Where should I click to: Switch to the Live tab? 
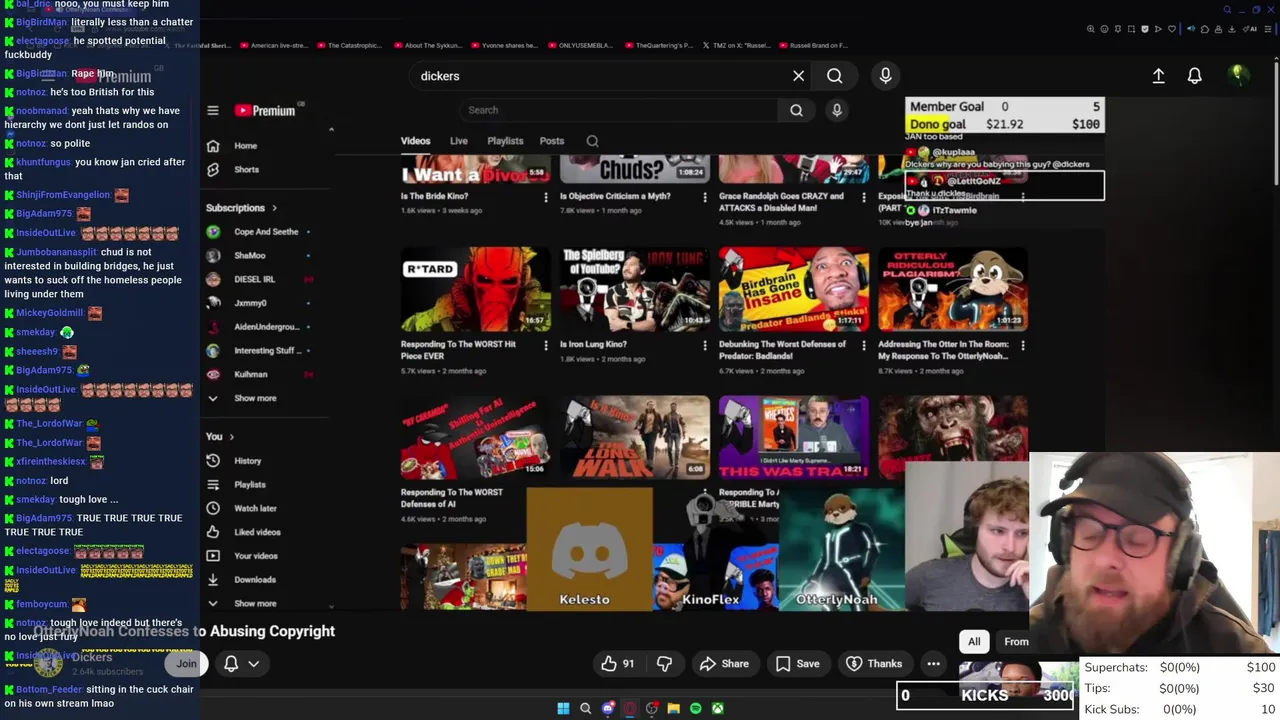click(459, 142)
